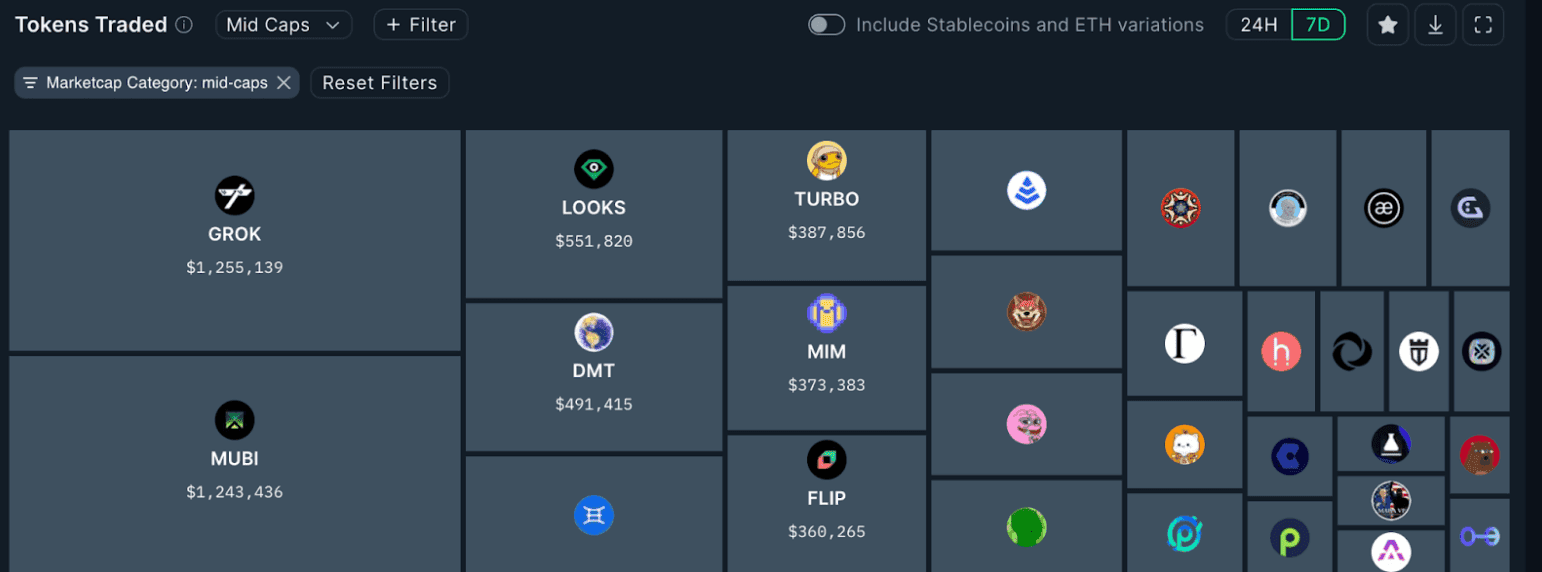This screenshot has height=572, width=1542.
Task: Click the white T token logo
Action: pos(1185,344)
